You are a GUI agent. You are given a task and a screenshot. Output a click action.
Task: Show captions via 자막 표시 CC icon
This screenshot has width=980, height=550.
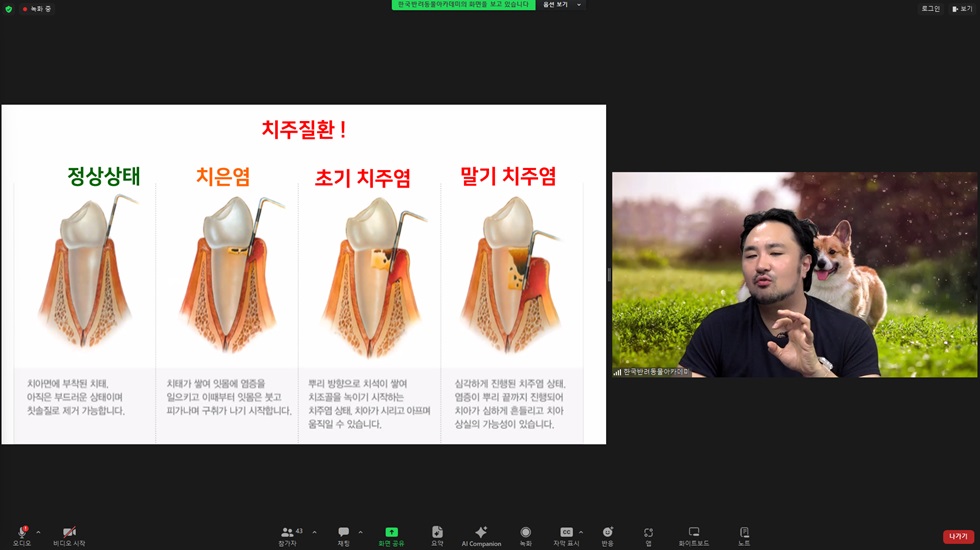(566, 532)
